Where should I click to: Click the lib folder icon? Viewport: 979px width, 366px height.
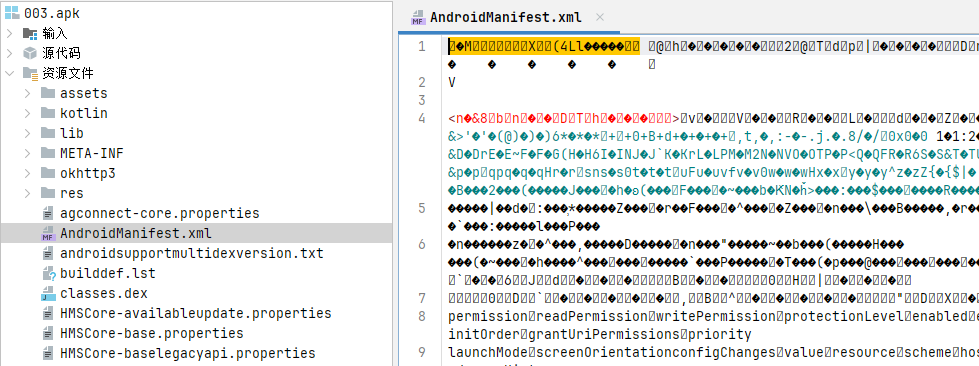point(48,133)
